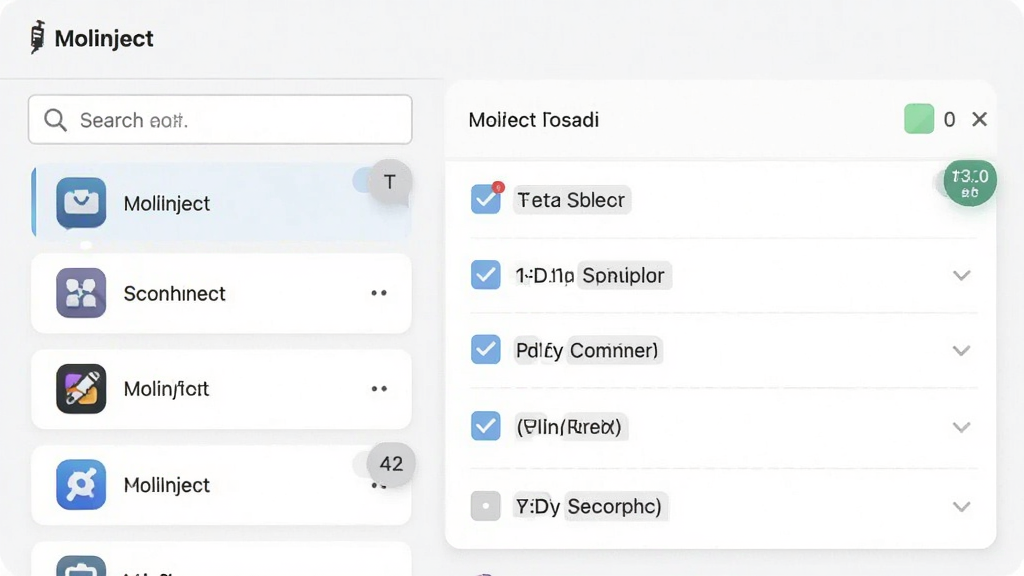Open the purple Sconhnect app icon
This screenshot has height=576, width=1024.
[x=81, y=293]
